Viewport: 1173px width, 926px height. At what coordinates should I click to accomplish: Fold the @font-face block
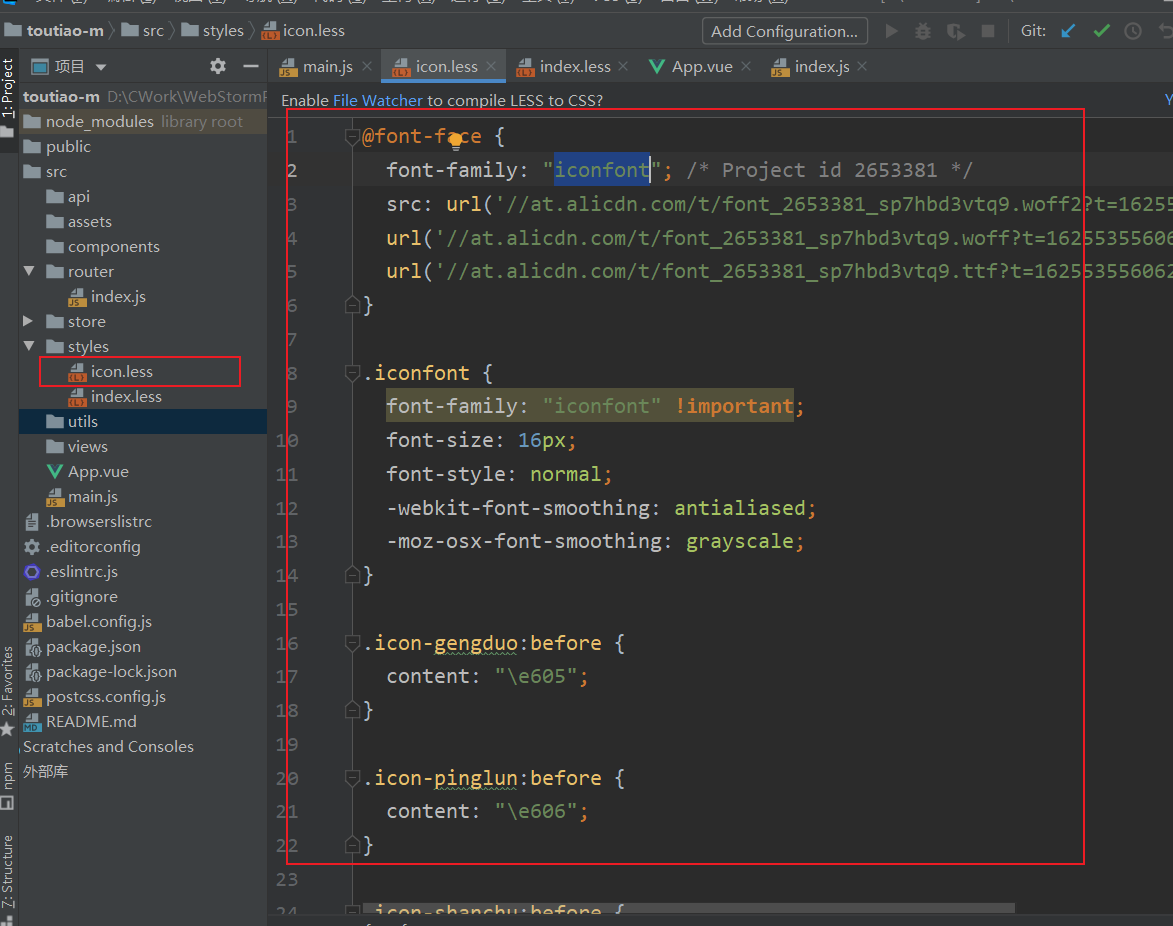[352, 136]
